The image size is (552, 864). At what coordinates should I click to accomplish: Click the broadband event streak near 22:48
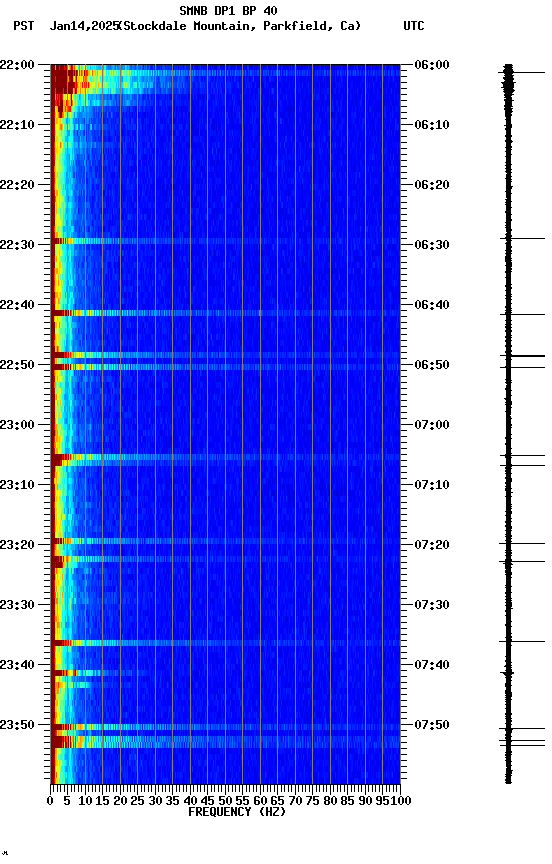(225, 355)
